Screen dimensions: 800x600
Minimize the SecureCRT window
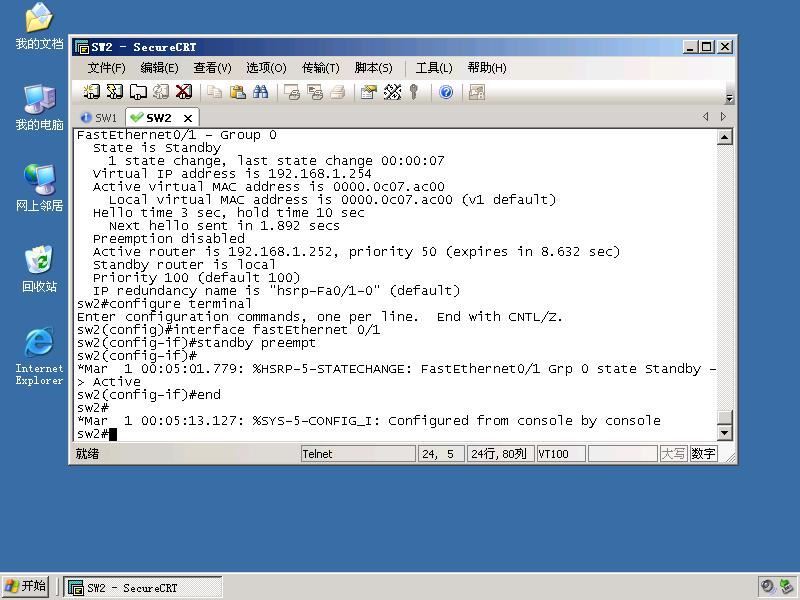690,47
